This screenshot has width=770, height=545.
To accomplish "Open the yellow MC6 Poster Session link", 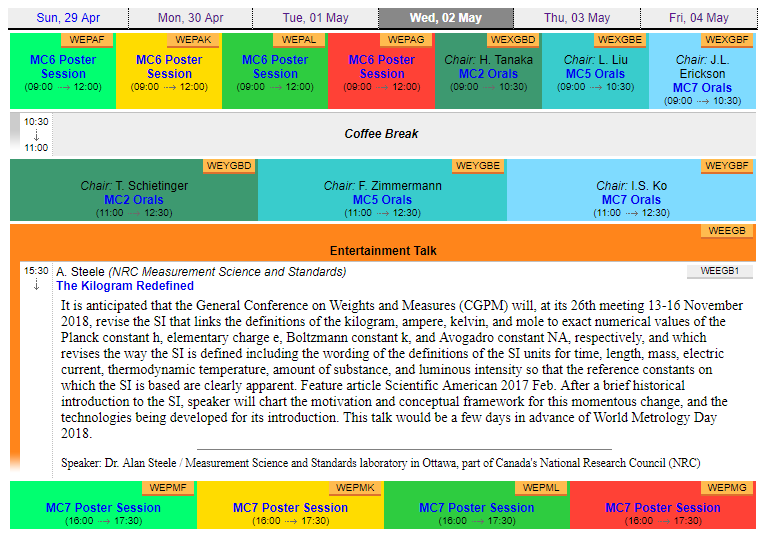I will coord(169,67).
